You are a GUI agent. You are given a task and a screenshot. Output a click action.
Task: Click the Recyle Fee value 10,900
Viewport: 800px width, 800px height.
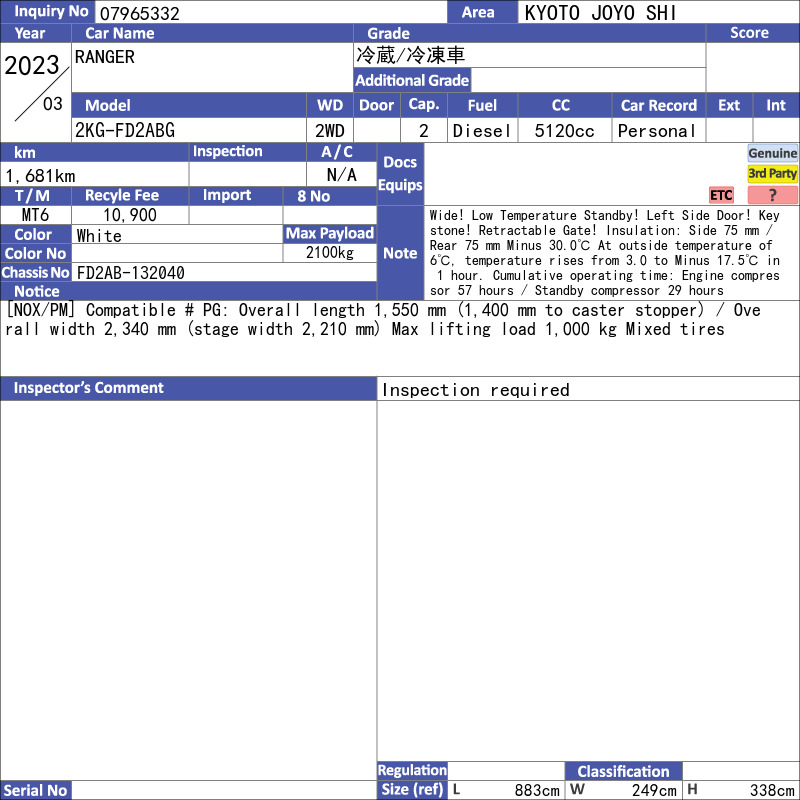point(130,215)
